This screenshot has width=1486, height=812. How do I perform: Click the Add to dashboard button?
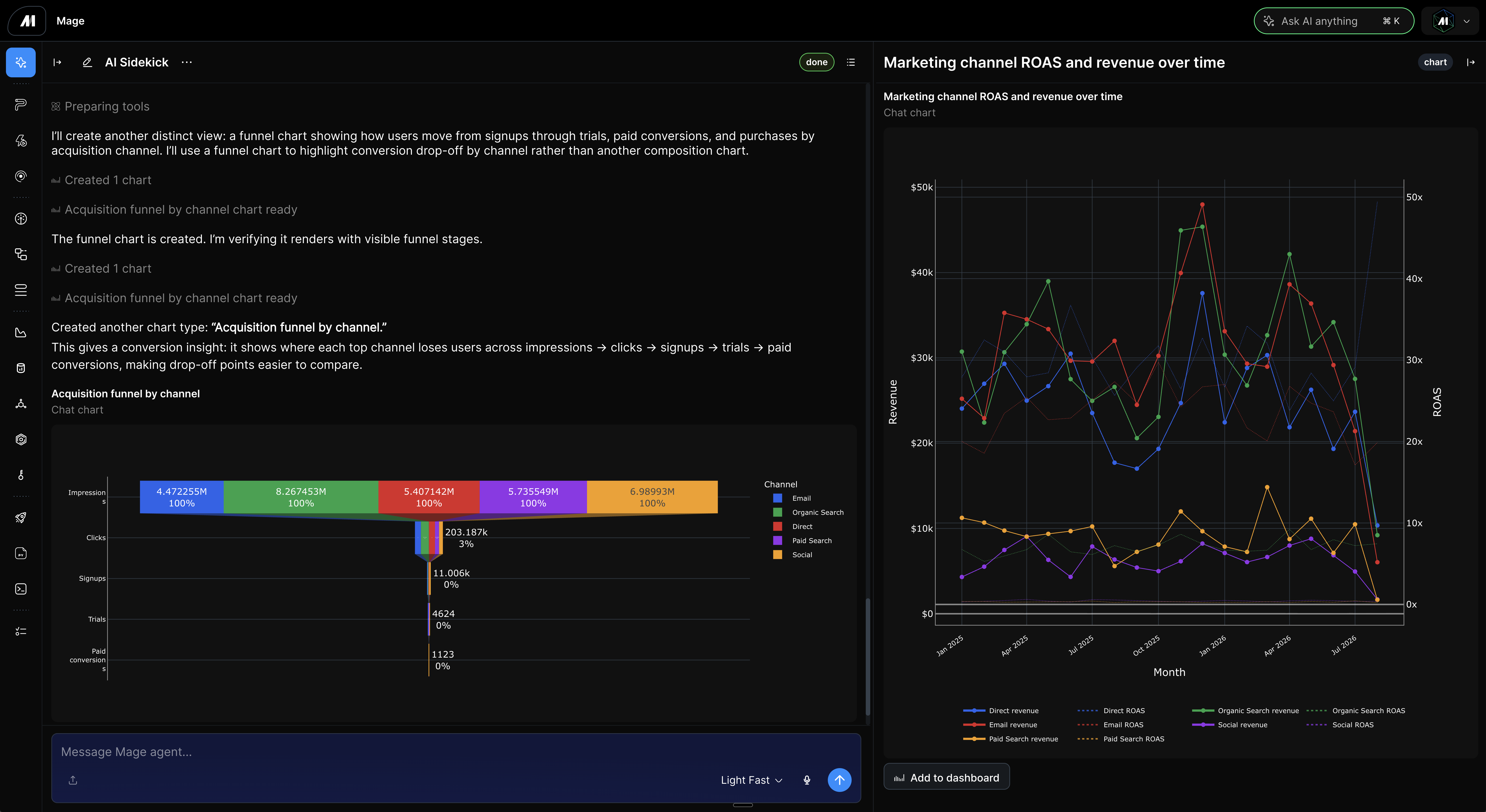coord(947,777)
